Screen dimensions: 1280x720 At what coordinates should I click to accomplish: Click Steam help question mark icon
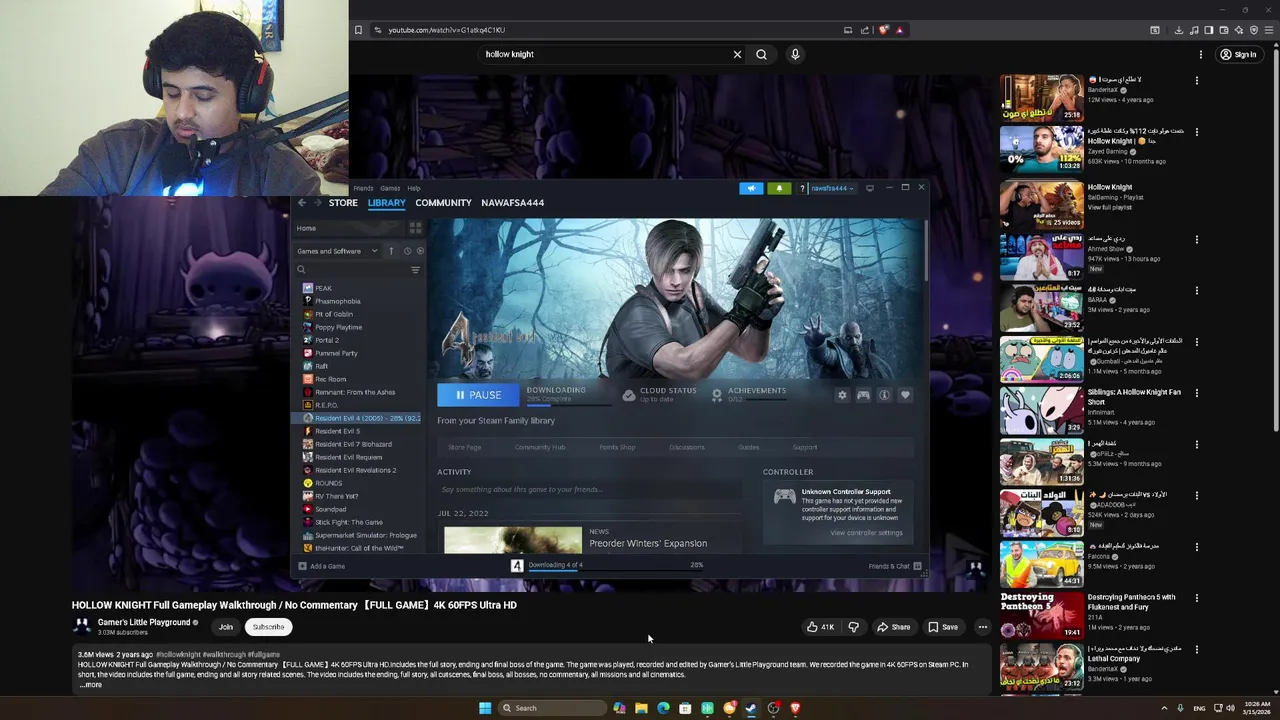click(801, 188)
